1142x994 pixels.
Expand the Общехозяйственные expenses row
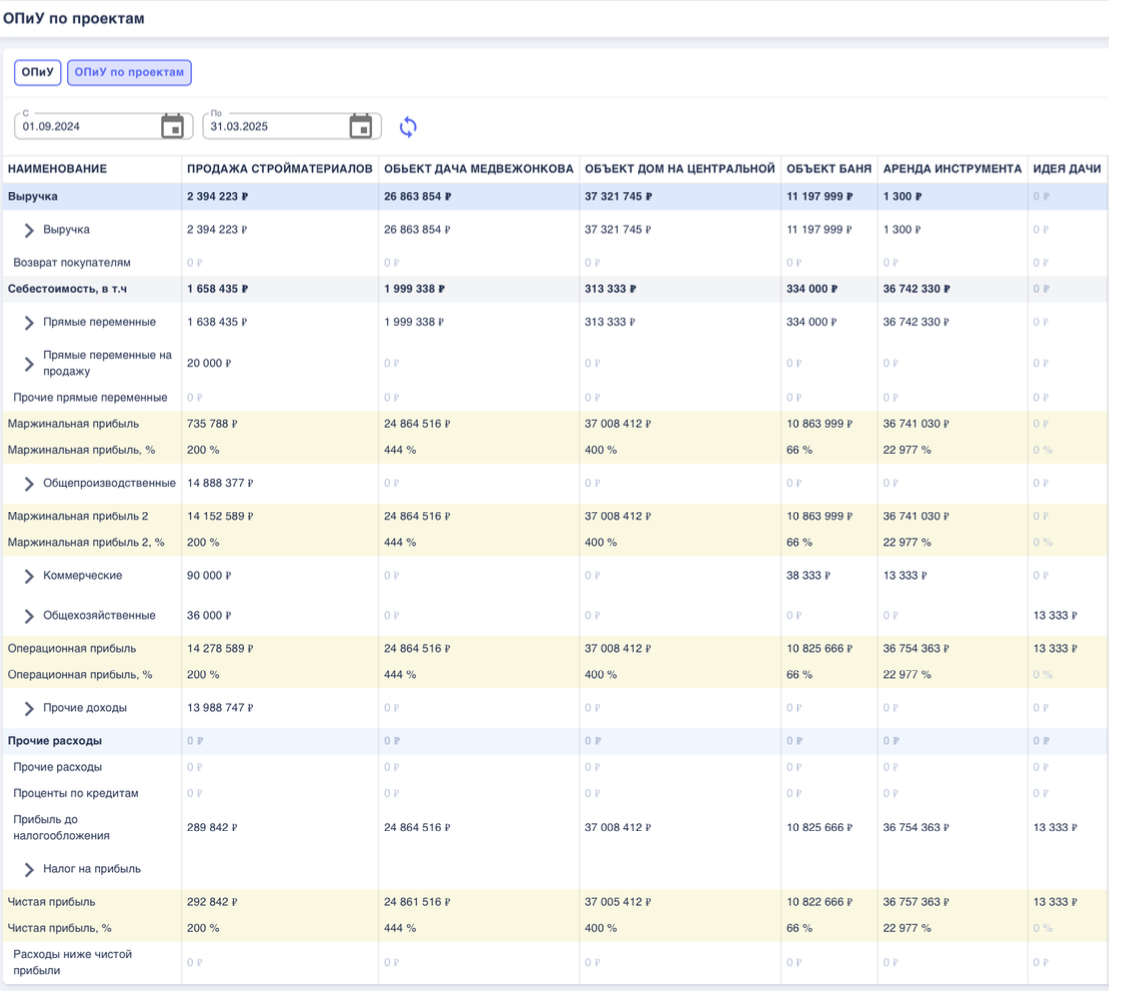tap(29, 616)
